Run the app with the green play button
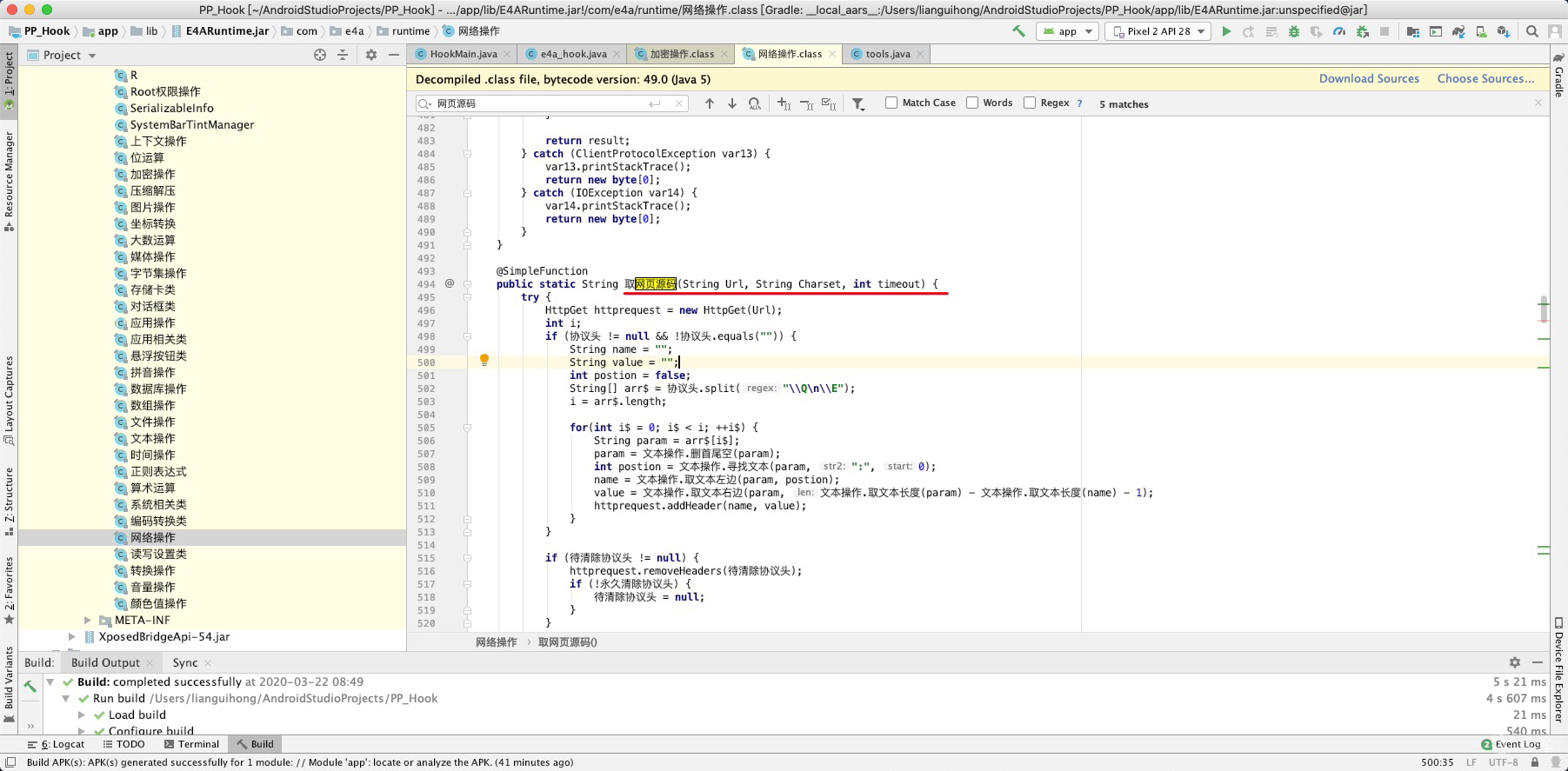 (1226, 31)
